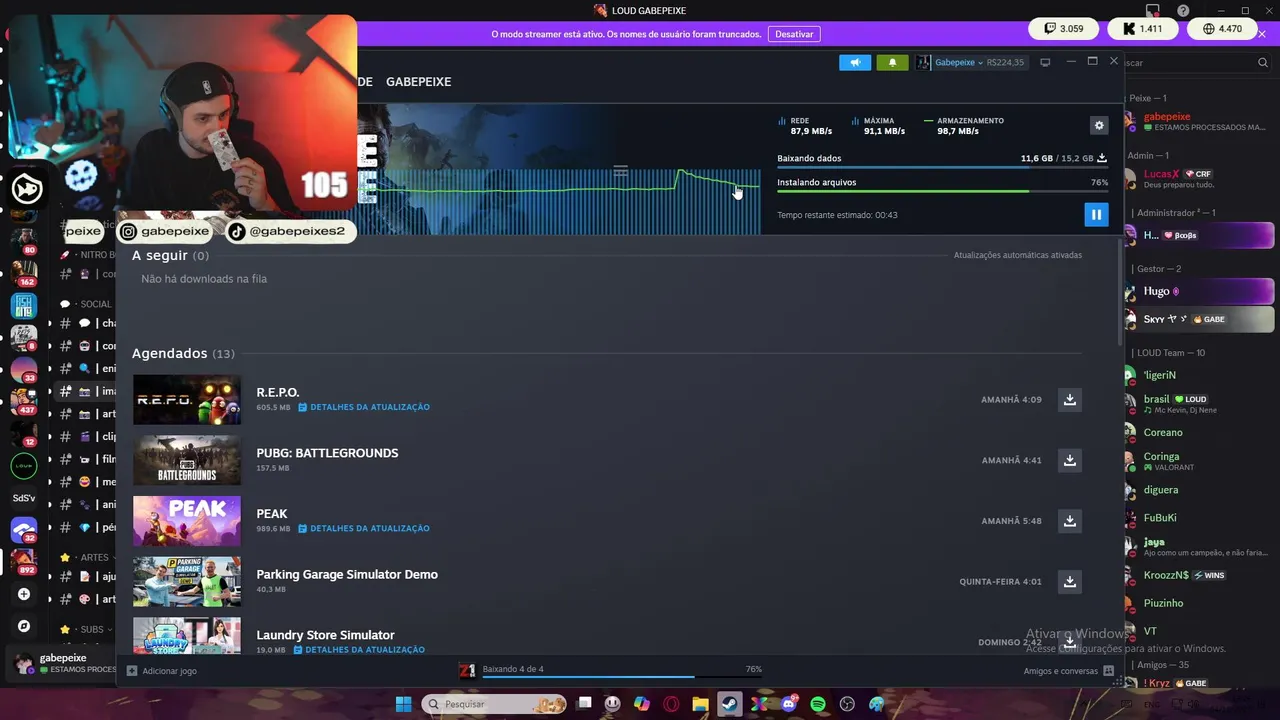Click the Discord search magnifier icon

click(x=1263, y=62)
